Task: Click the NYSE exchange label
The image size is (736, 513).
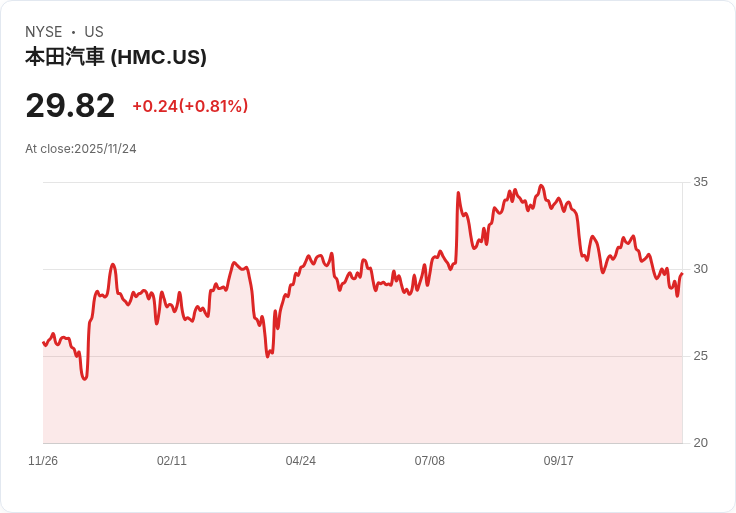Action: tap(43, 32)
